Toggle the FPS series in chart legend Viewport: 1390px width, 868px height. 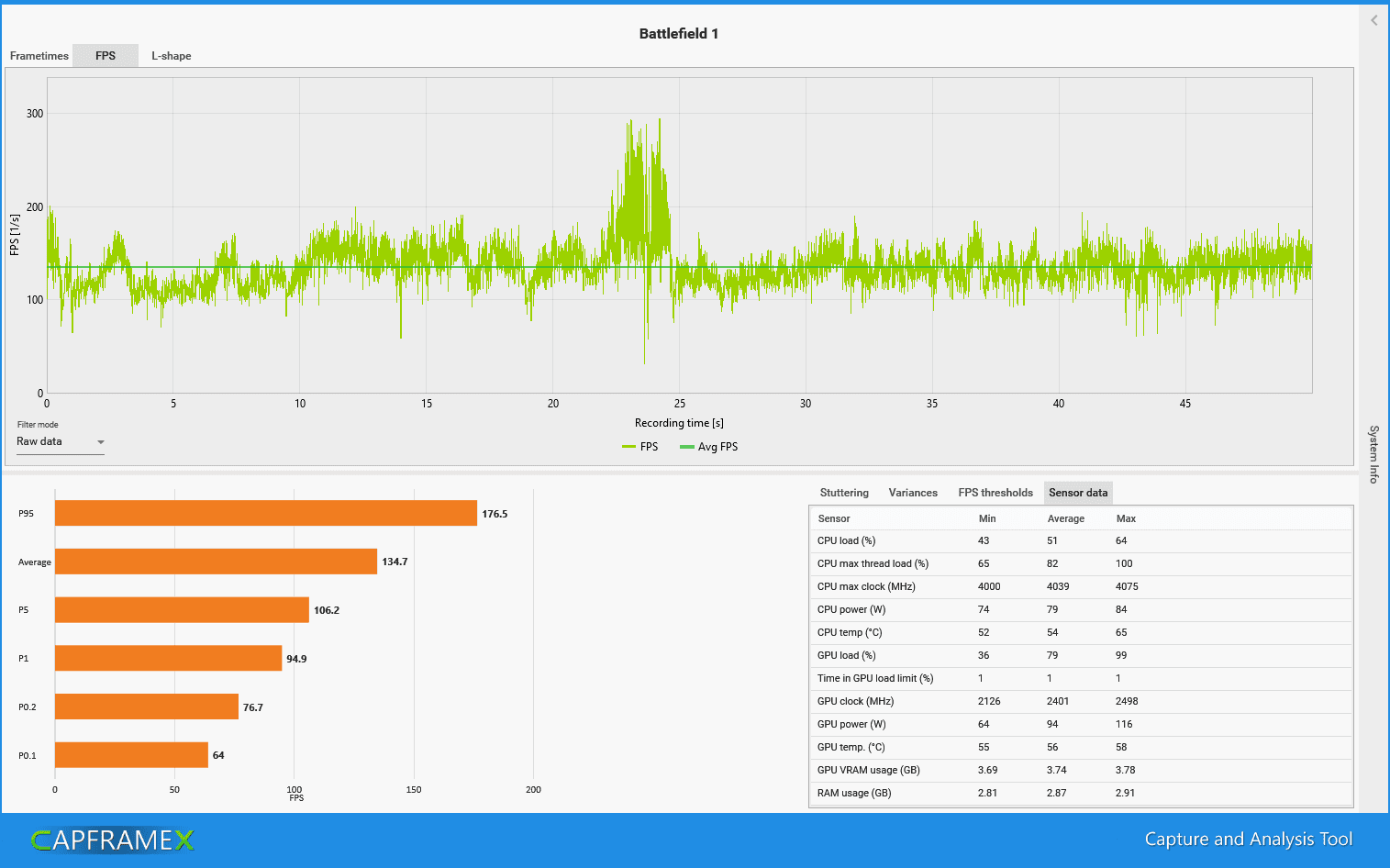(640, 447)
